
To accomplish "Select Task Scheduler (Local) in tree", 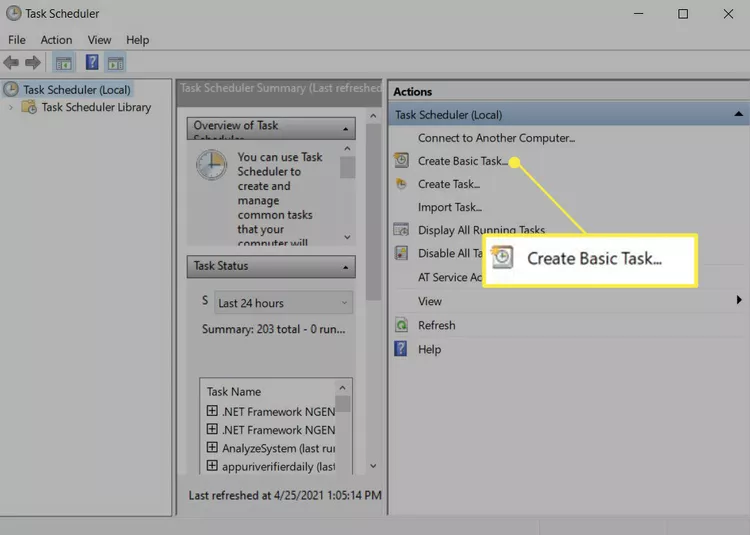I will (76, 89).
